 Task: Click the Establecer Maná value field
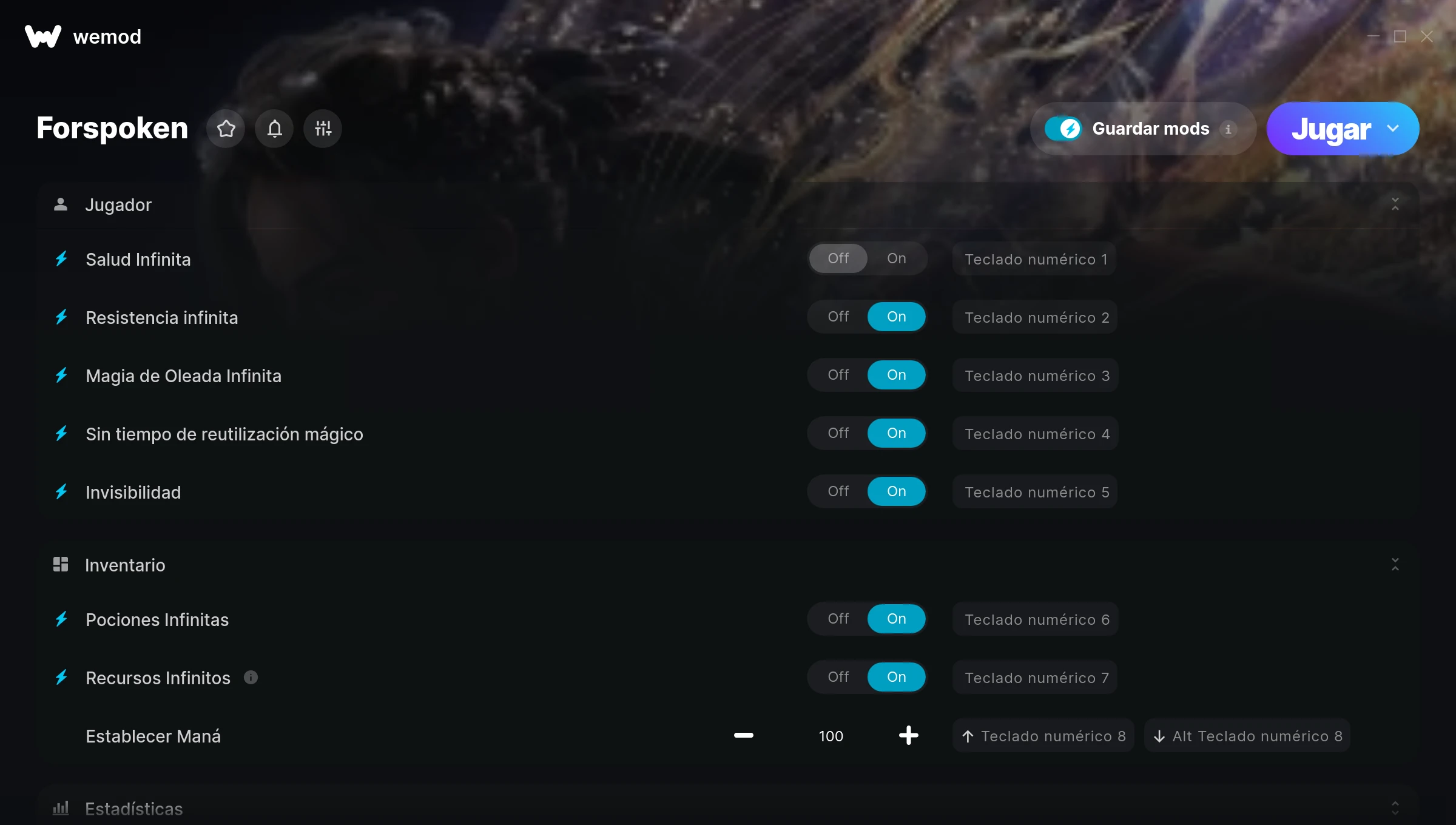pos(831,736)
